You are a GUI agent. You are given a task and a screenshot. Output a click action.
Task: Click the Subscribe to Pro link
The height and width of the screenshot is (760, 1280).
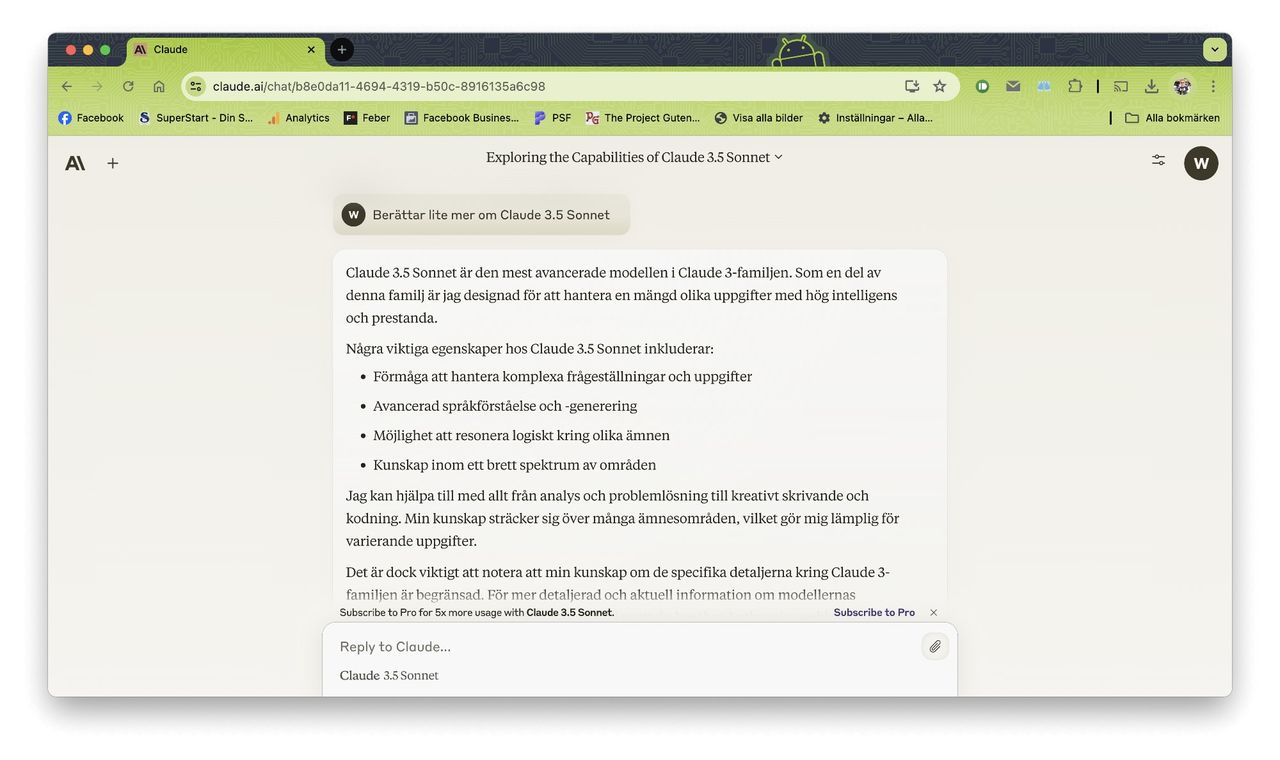tap(874, 613)
